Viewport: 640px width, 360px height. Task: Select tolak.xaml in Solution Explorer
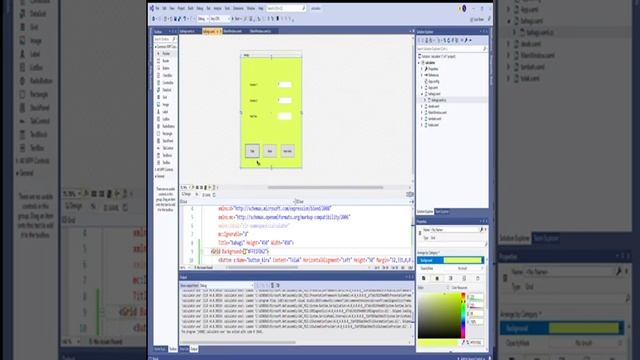coord(433,125)
